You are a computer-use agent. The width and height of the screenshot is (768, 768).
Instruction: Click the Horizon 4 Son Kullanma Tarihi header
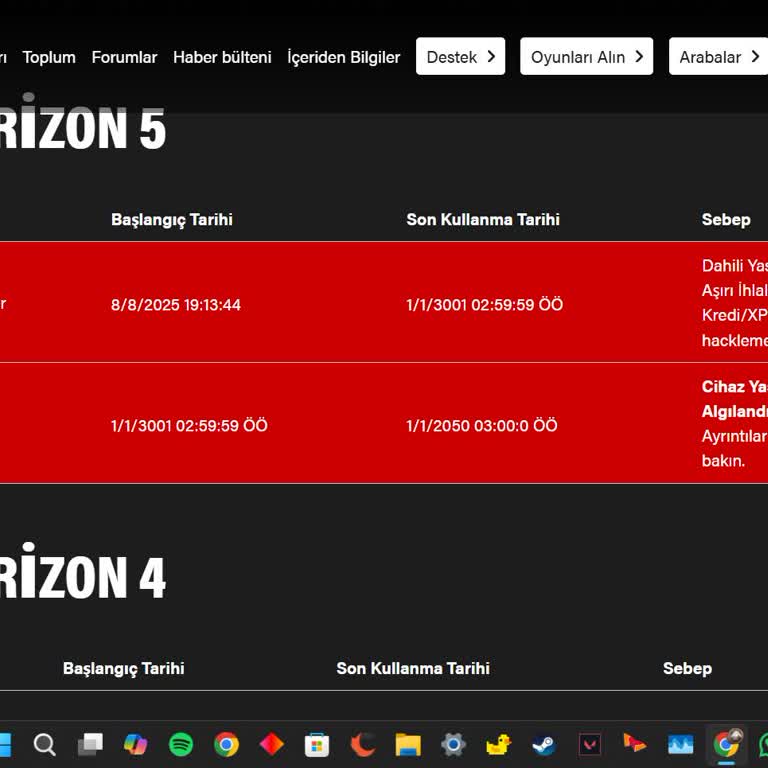pyautogui.click(x=413, y=669)
